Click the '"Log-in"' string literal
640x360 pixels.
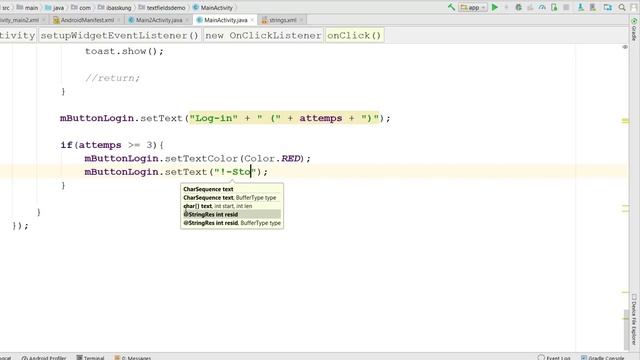[213, 118]
